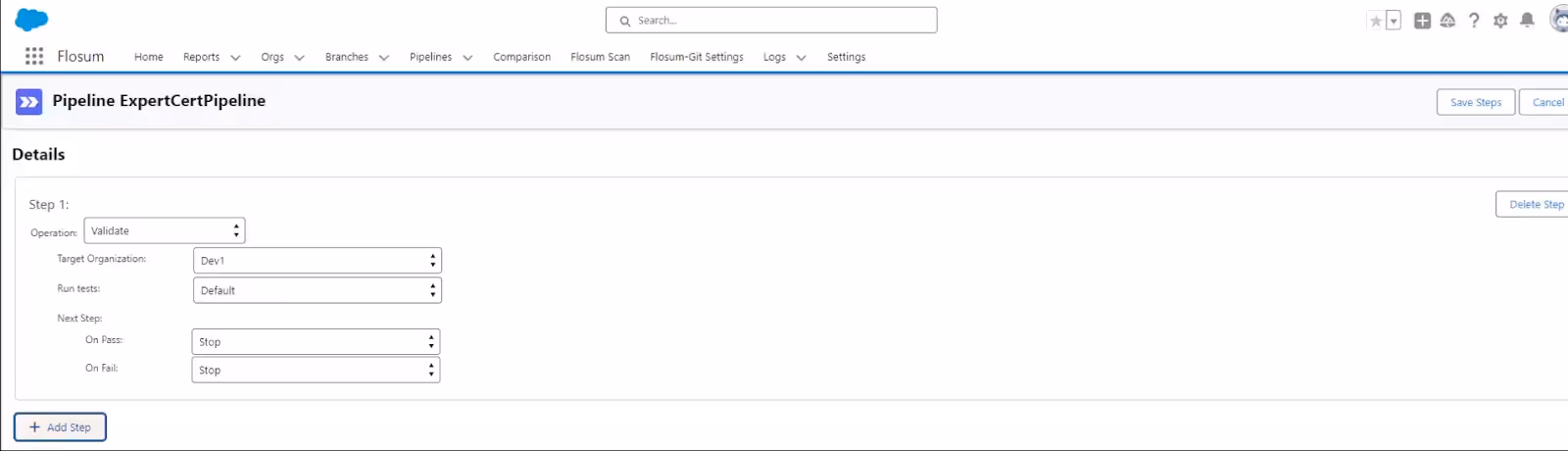Open the Run tests dropdown
Viewport: 1568px width, 451px height.
pos(318,290)
